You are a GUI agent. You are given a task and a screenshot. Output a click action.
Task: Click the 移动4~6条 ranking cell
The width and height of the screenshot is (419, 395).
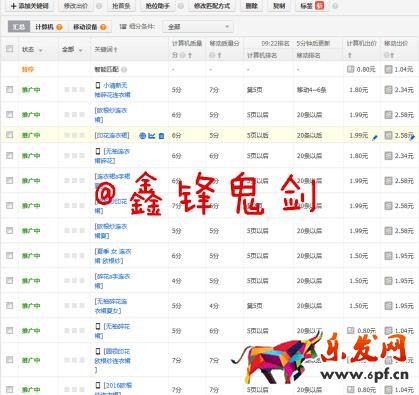click(x=312, y=90)
